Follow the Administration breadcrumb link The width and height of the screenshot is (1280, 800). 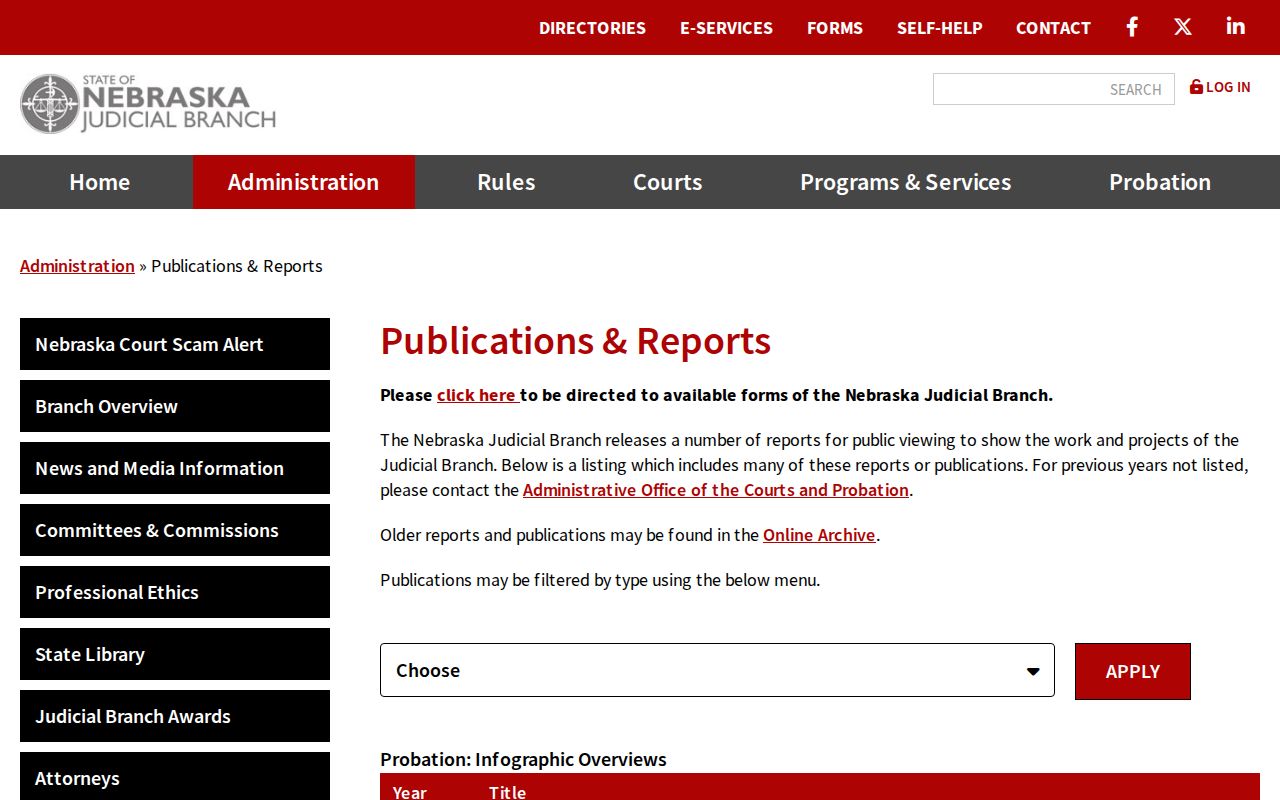coord(77,266)
